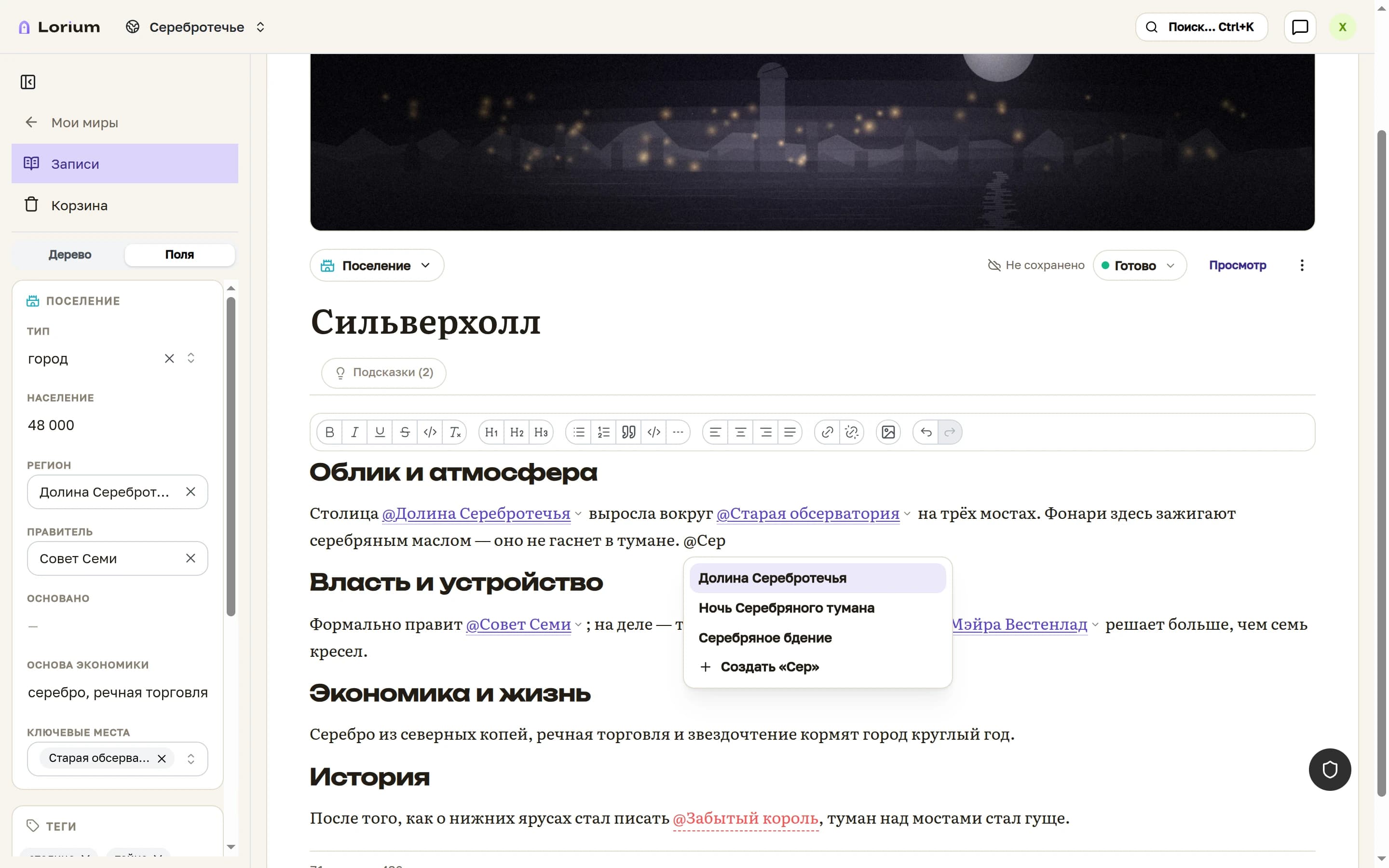
Task: Expand the Тип город selector arrows
Action: click(191, 358)
